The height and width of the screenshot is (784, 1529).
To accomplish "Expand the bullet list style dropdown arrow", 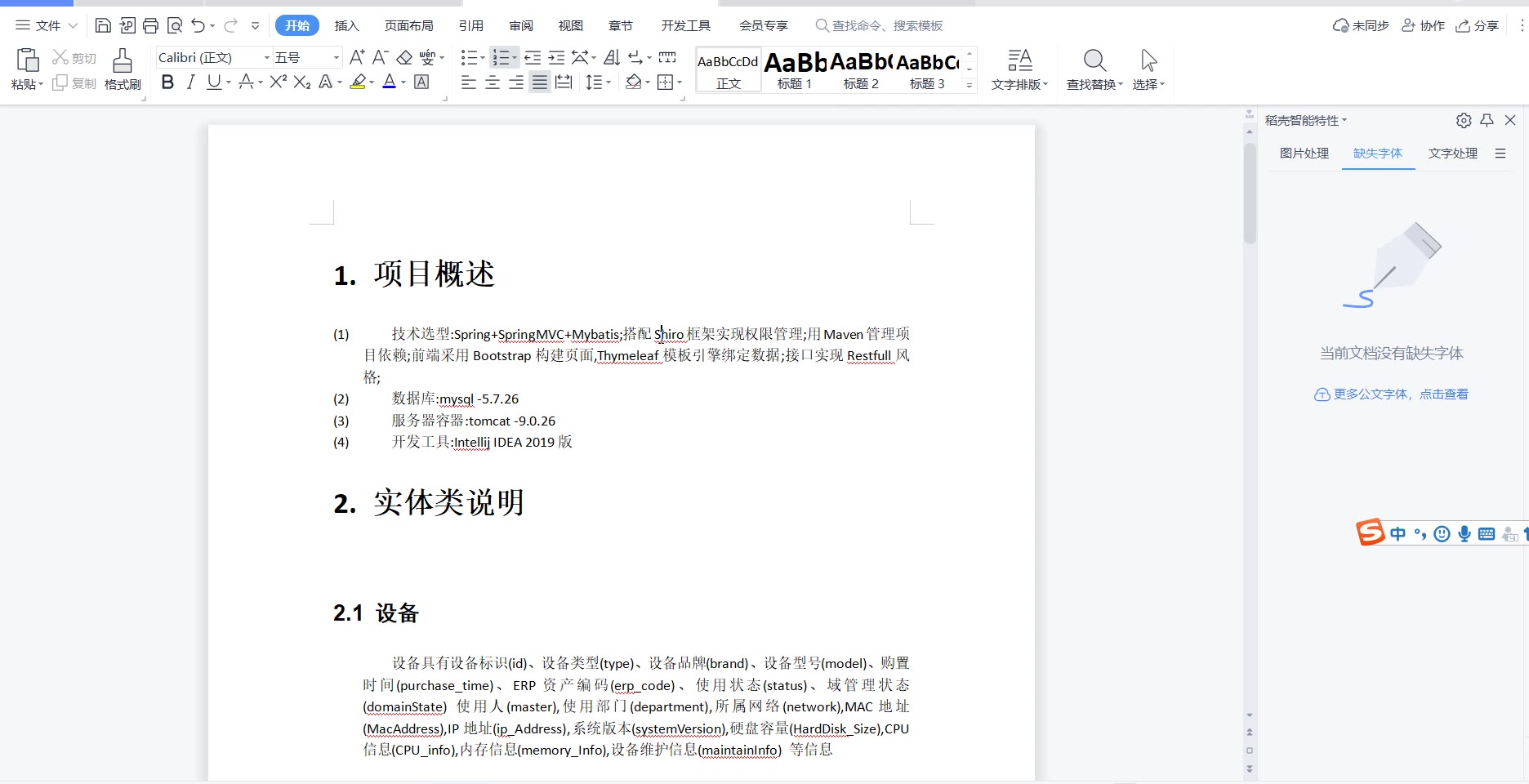I will pyautogui.click(x=482, y=57).
